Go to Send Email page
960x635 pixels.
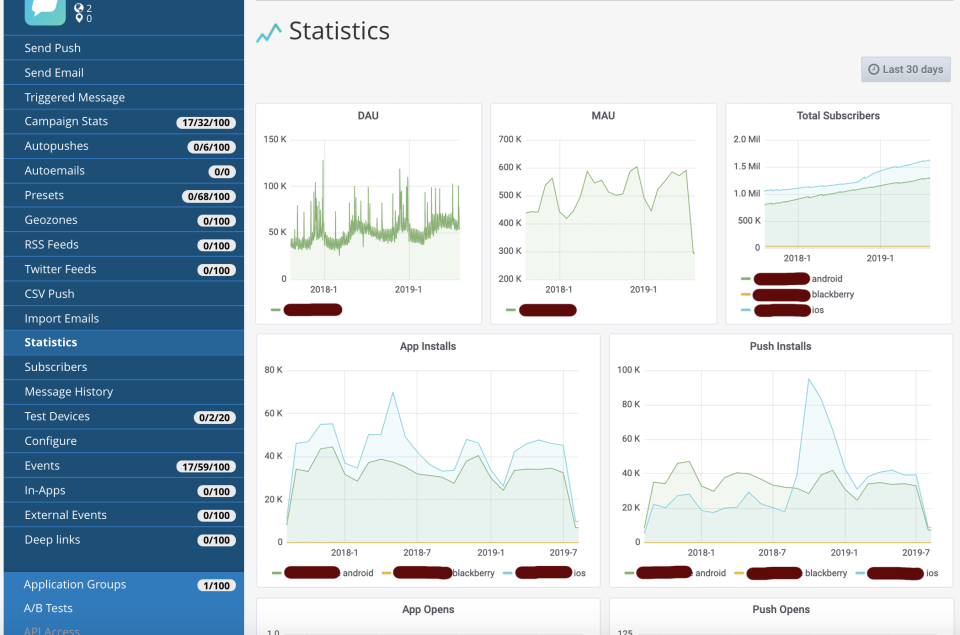click(x=54, y=73)
